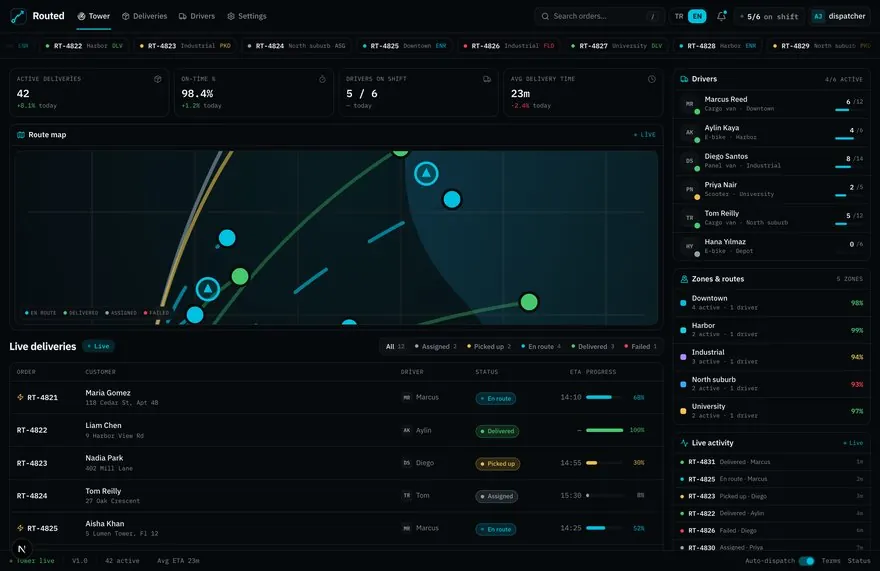Click the Zones & routes panel icon

[684, 279]
